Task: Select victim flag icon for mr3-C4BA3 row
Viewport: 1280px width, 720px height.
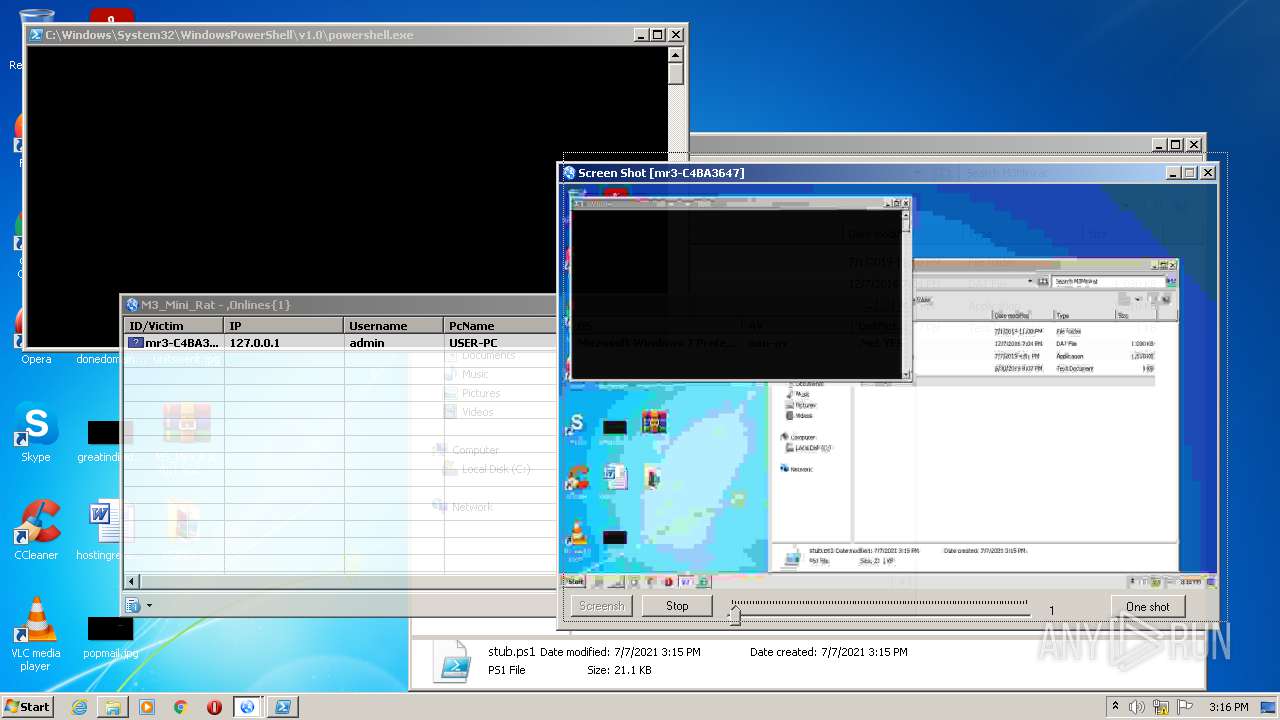Action: [136, 343]
